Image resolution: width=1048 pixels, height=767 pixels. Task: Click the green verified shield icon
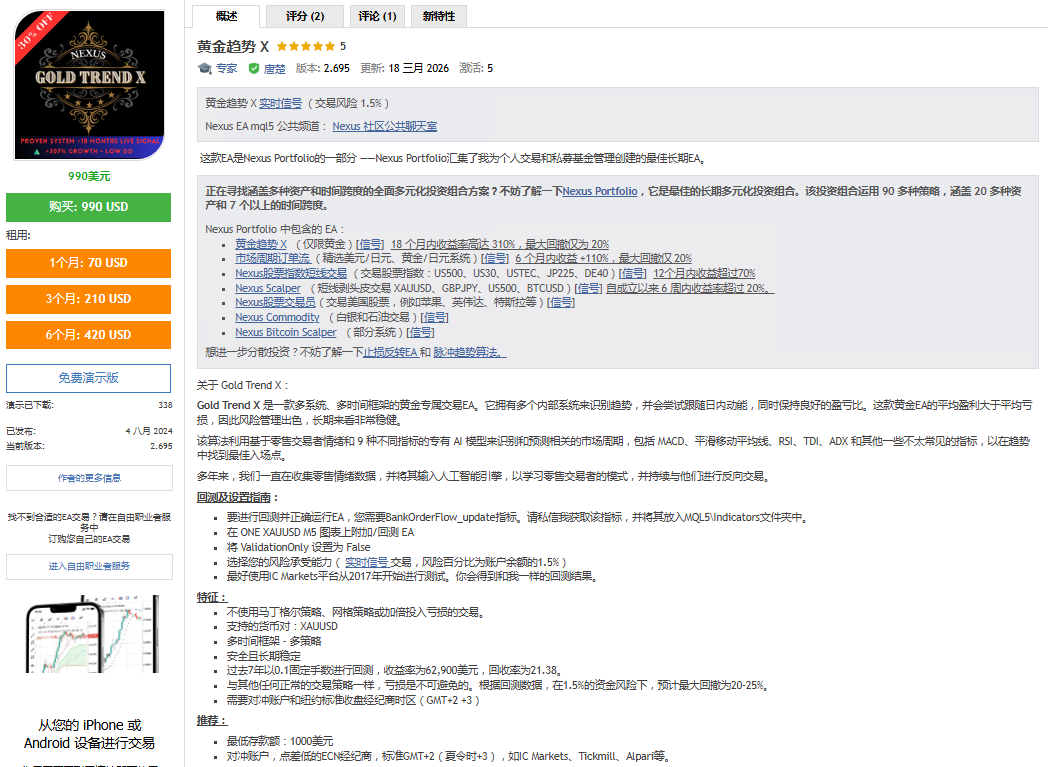(x=254, y=68)
